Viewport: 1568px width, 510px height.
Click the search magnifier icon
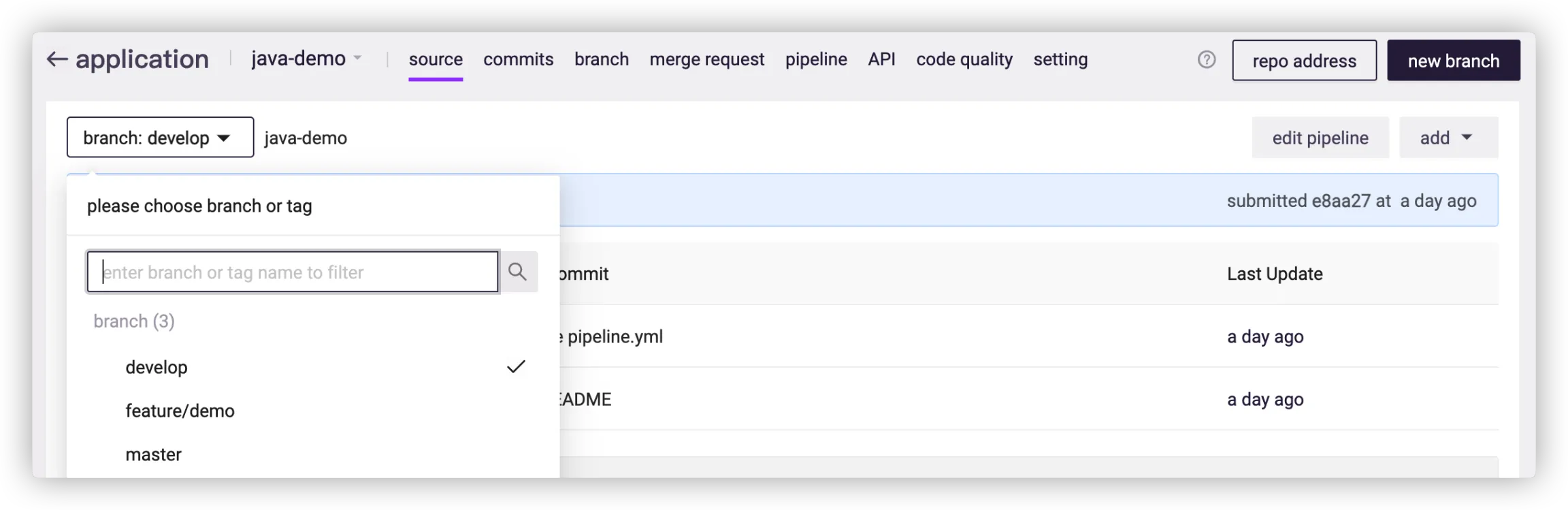[x=518, y=272]
